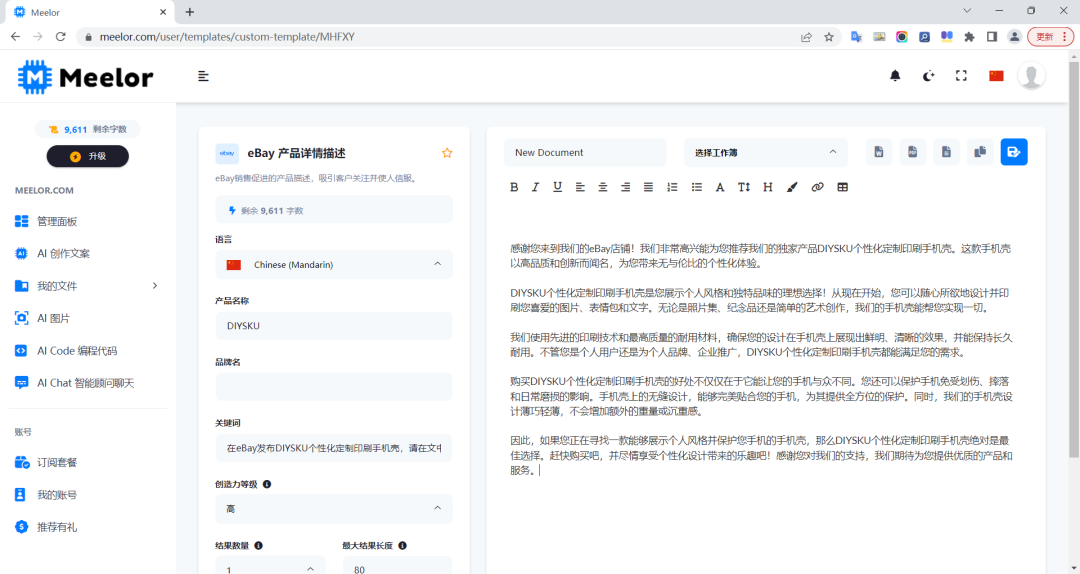Enter fullscreen mode

pyautogui.click(x=961, y=76)
